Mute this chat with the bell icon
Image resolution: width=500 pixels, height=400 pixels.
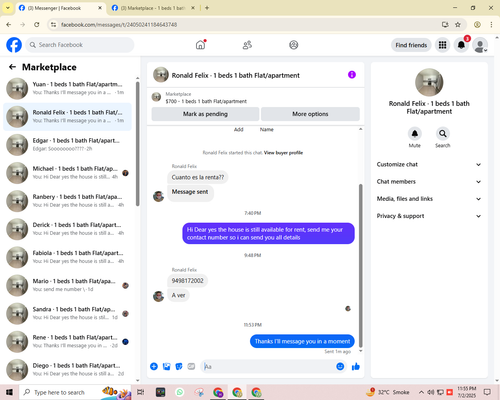click(x=415, y=134)
